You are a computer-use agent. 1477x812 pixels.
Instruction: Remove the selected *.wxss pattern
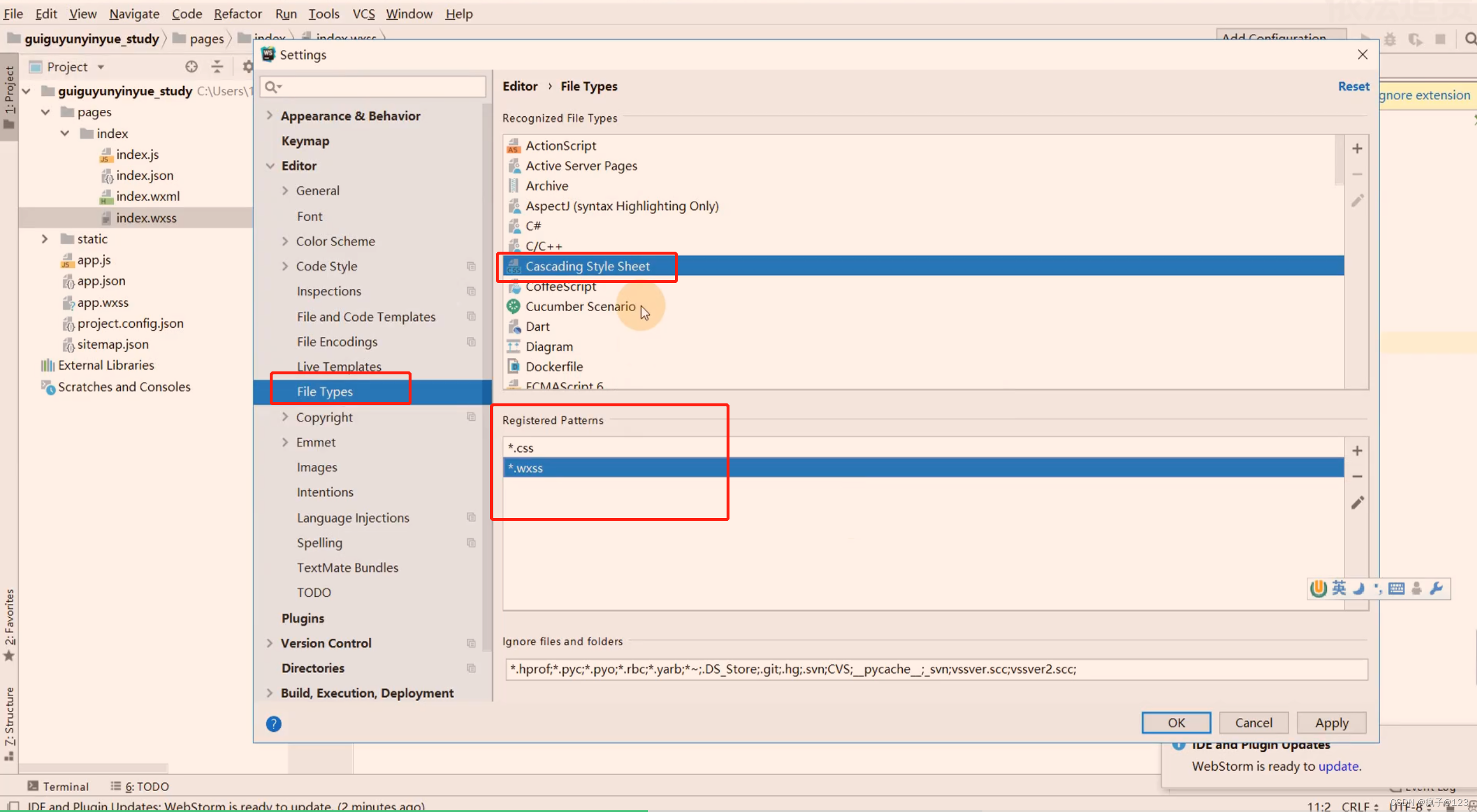pos(1357,477)
